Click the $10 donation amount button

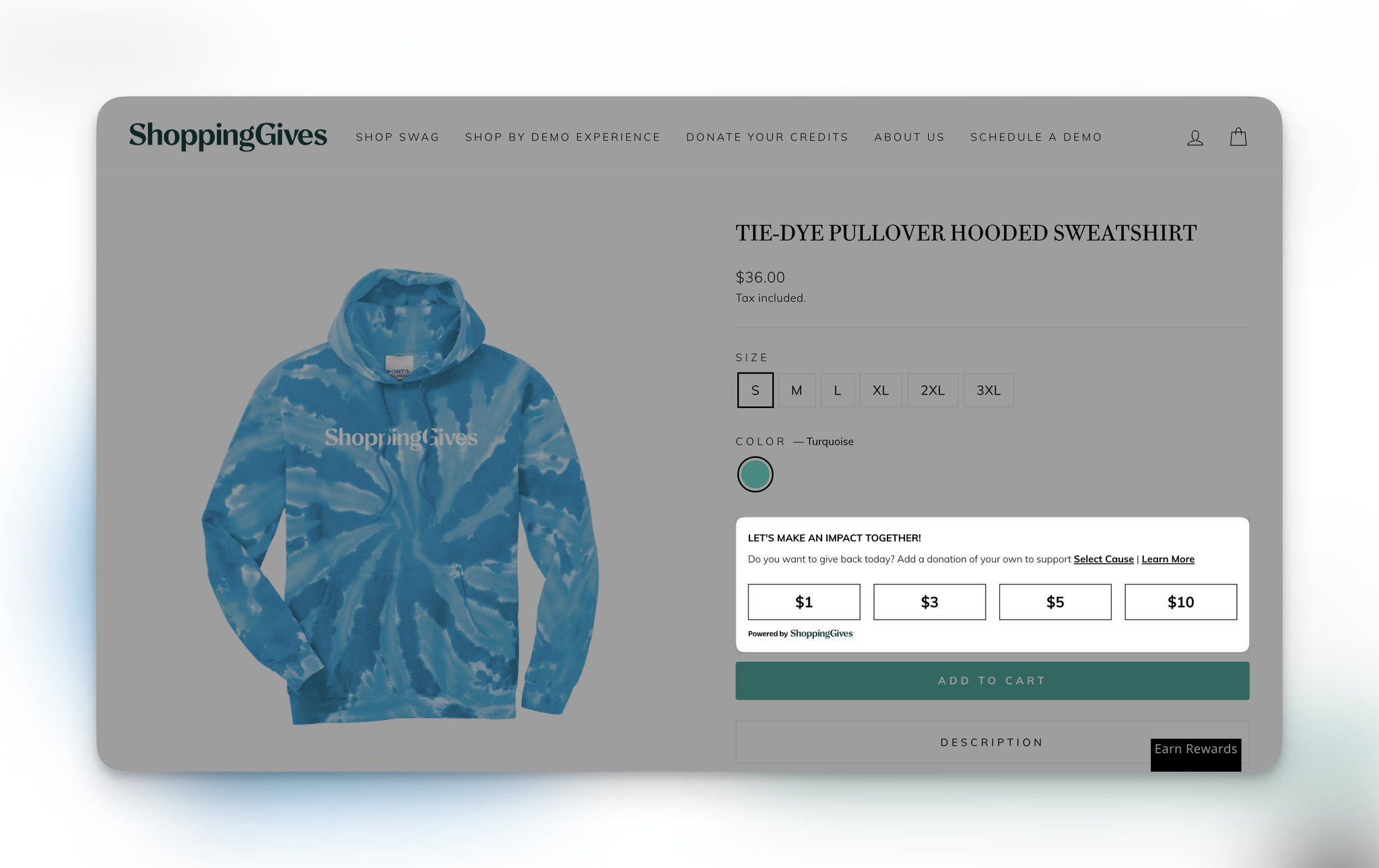[1180, 601]
